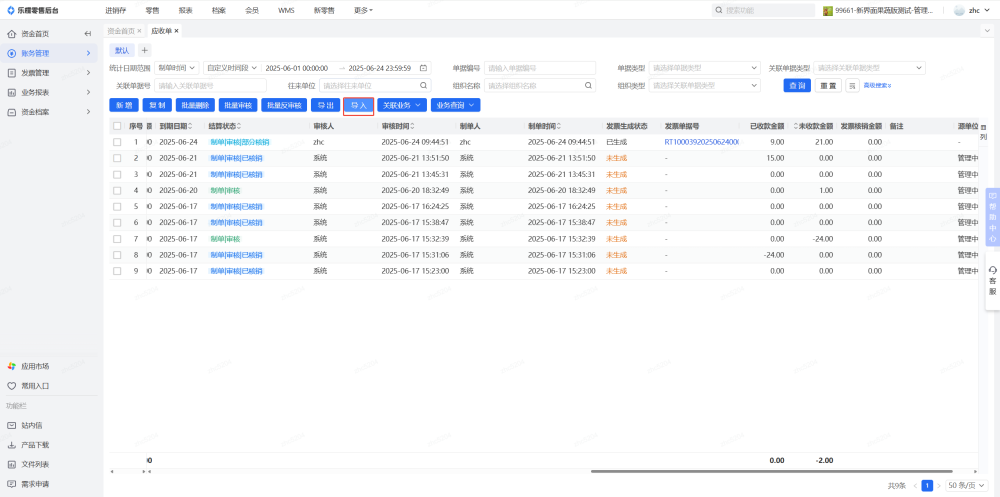Click the calendar icon in date range
Viewport: 1000px width, 497px height.
pyautogui.click(x=423, y=68)
